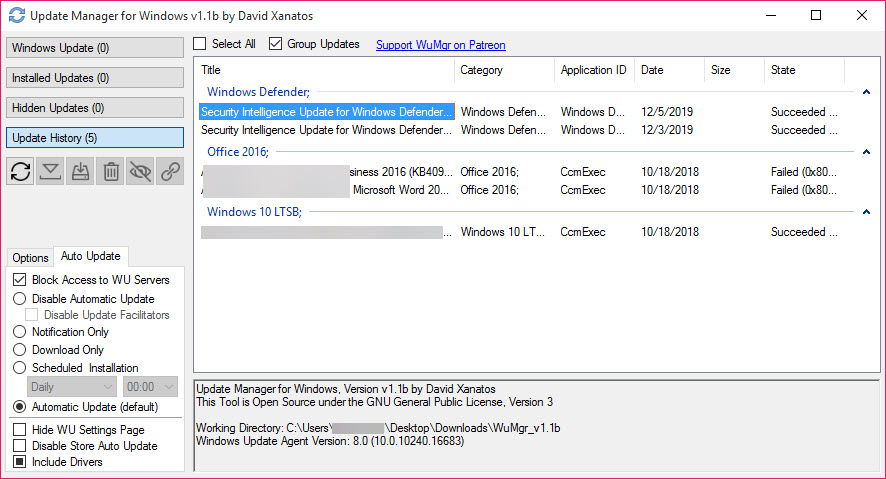Select Update History (5) button
This screenshot has height=479, width=886.
point(95,138)
